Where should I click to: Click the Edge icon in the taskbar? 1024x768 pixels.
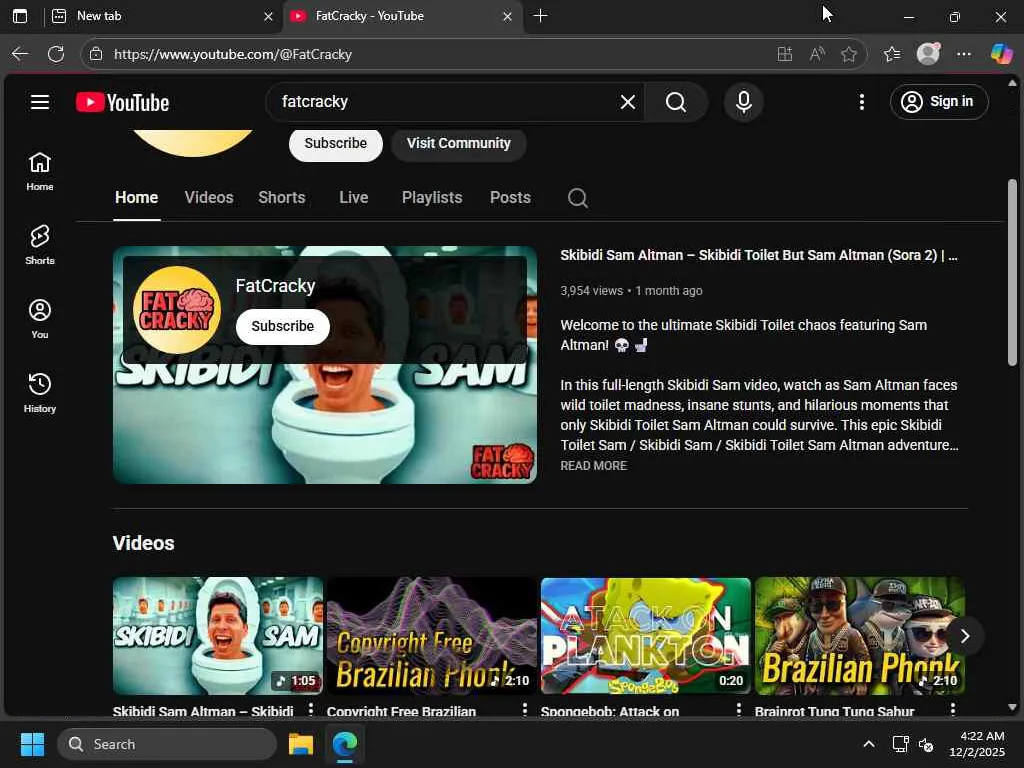[345, 744]
